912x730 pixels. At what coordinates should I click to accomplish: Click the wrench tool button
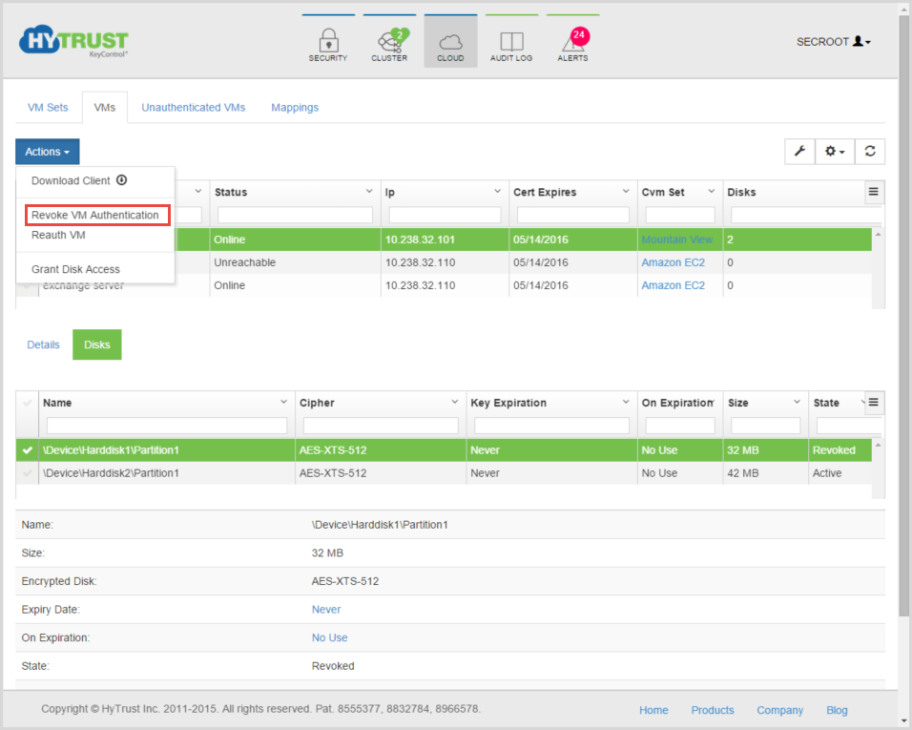pos(800,151)
